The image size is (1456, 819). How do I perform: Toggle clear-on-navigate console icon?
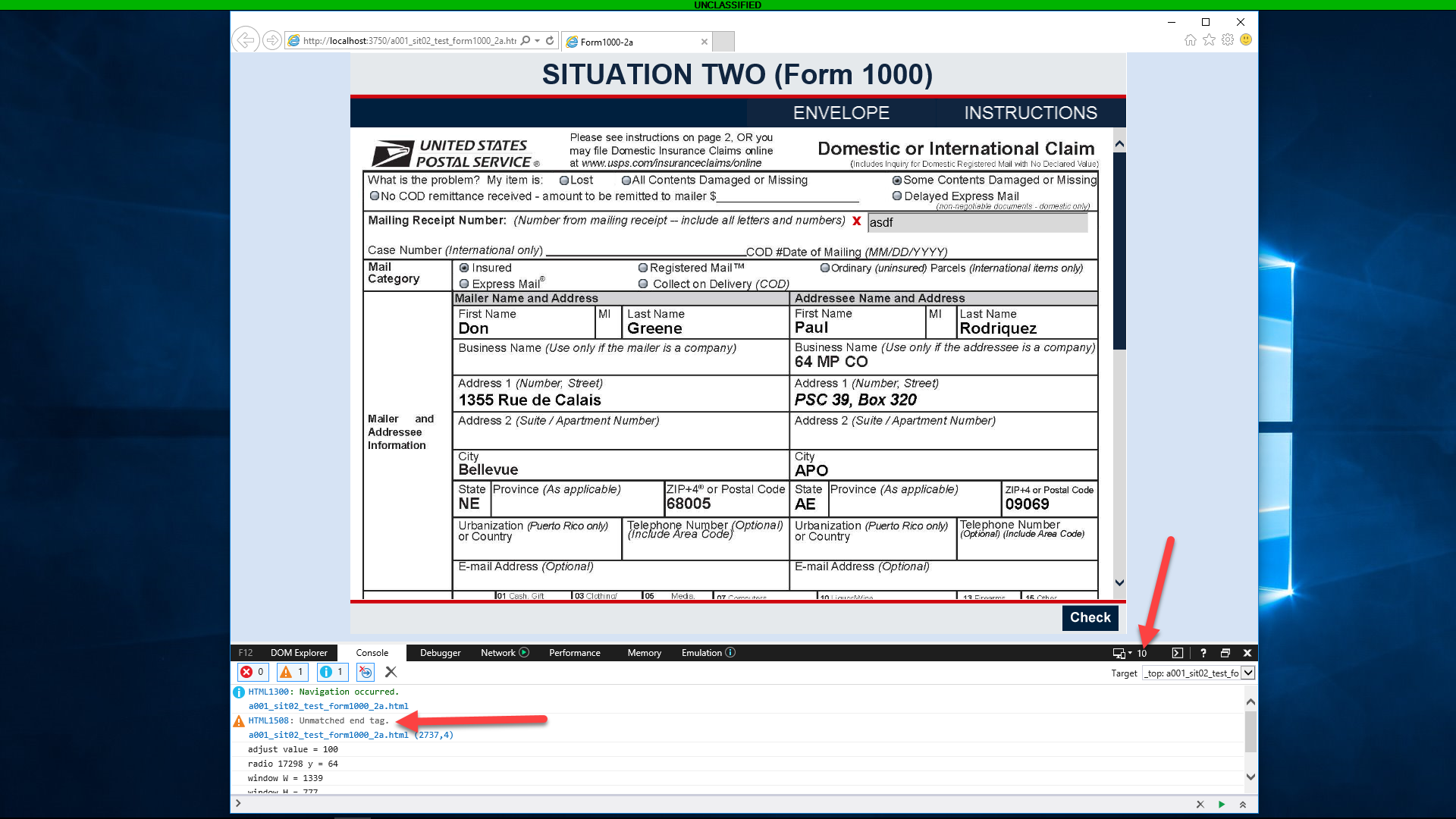(366, 672)
